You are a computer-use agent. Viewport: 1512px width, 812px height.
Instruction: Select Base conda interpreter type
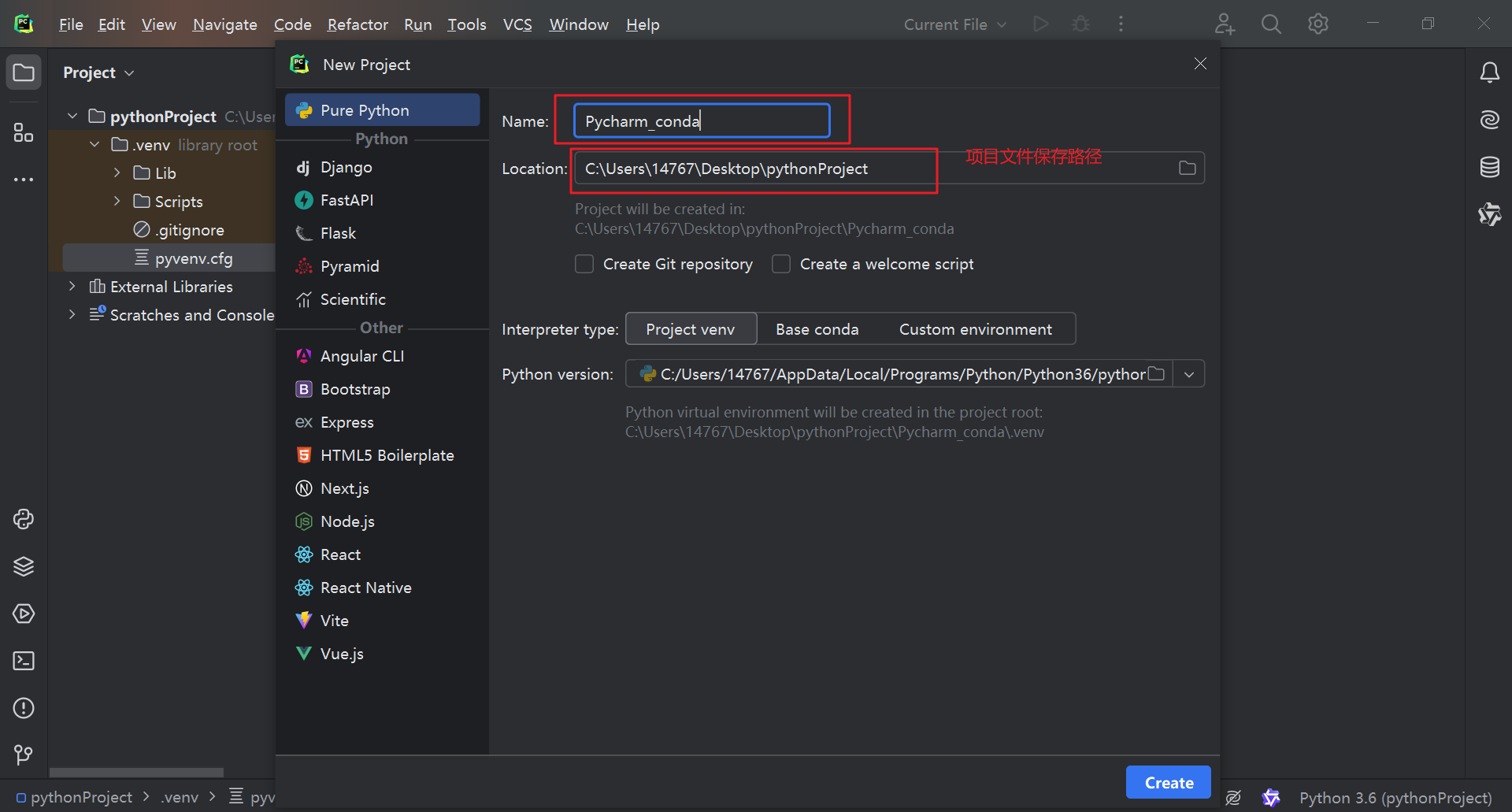tap(817, 329)
